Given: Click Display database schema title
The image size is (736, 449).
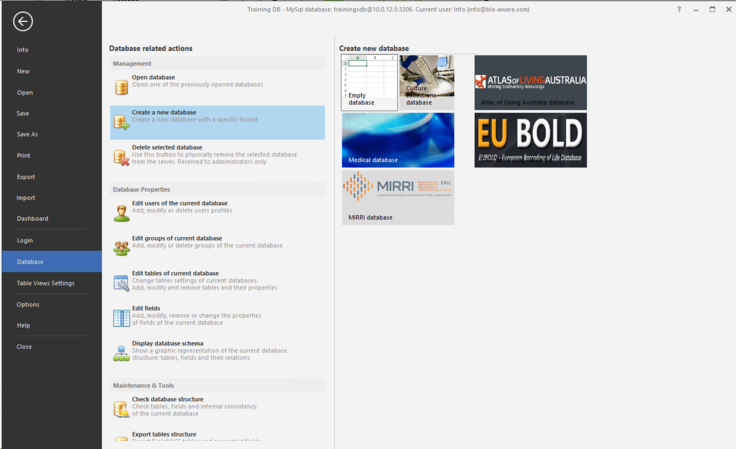Looking at the screenshot, I should [x=168, y=343].
